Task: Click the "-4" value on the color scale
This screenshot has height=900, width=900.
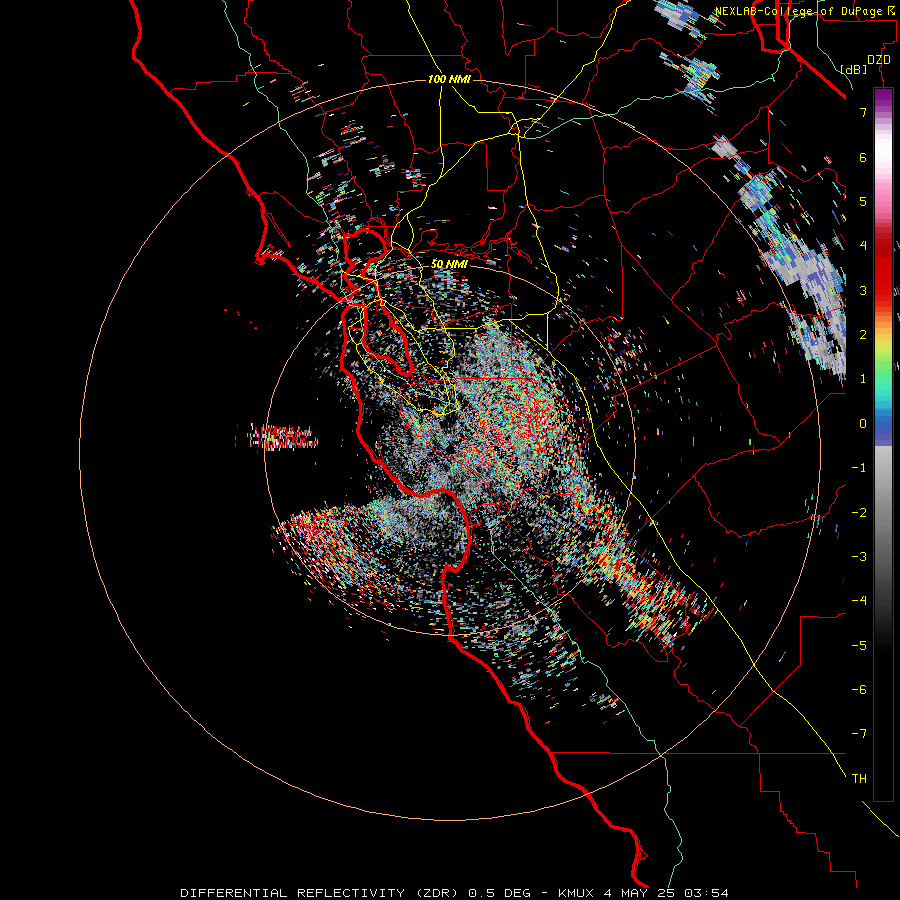Action: coord(859,601)
